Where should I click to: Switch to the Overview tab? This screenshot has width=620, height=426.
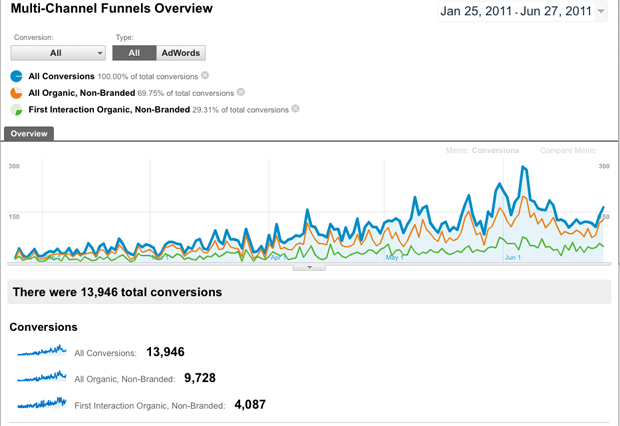[29, 133]
